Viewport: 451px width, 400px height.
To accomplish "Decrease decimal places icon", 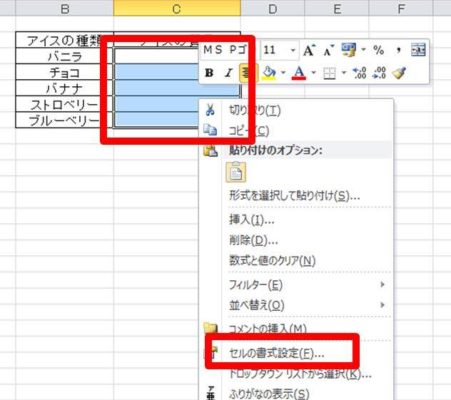I will [x=380, y=73].
